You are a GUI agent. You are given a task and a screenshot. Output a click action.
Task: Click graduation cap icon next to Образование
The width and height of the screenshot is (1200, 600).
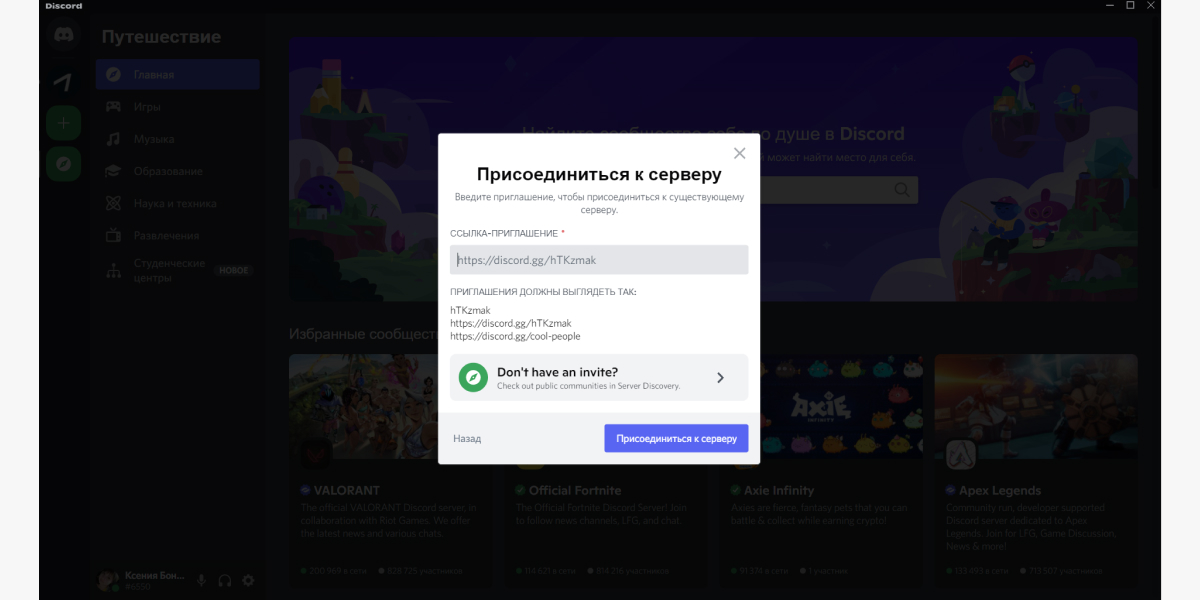(114, 171)
